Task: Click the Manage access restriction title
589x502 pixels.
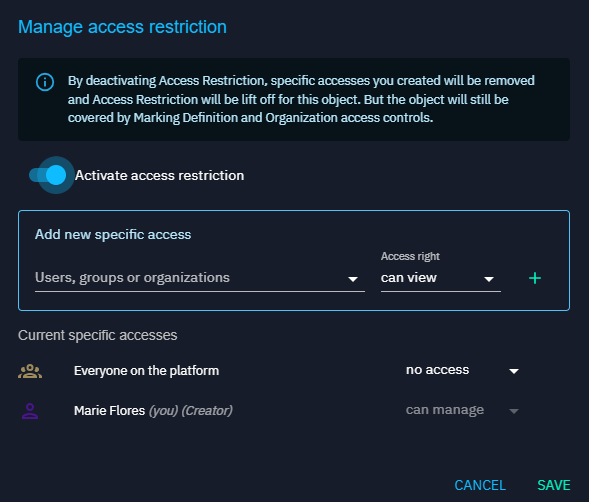Action: (122, 27)
